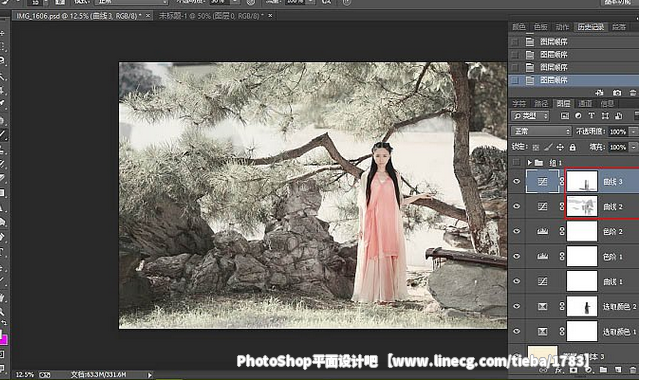Switch to 信息 info tab
This screenshot has height=380, width=645.
click(607, 104)
